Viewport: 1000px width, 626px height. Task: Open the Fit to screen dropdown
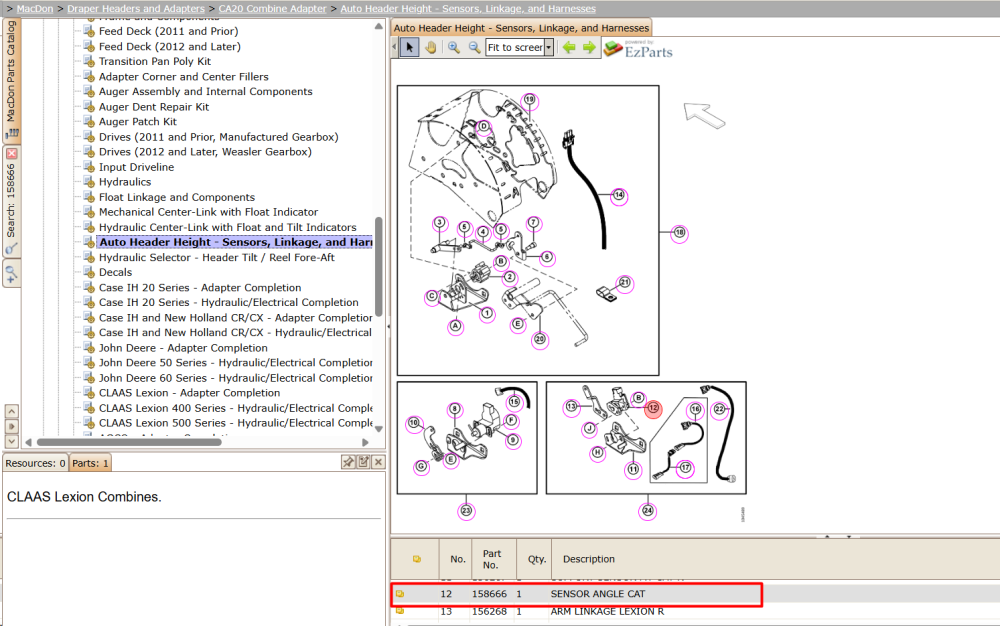point(548,47)
